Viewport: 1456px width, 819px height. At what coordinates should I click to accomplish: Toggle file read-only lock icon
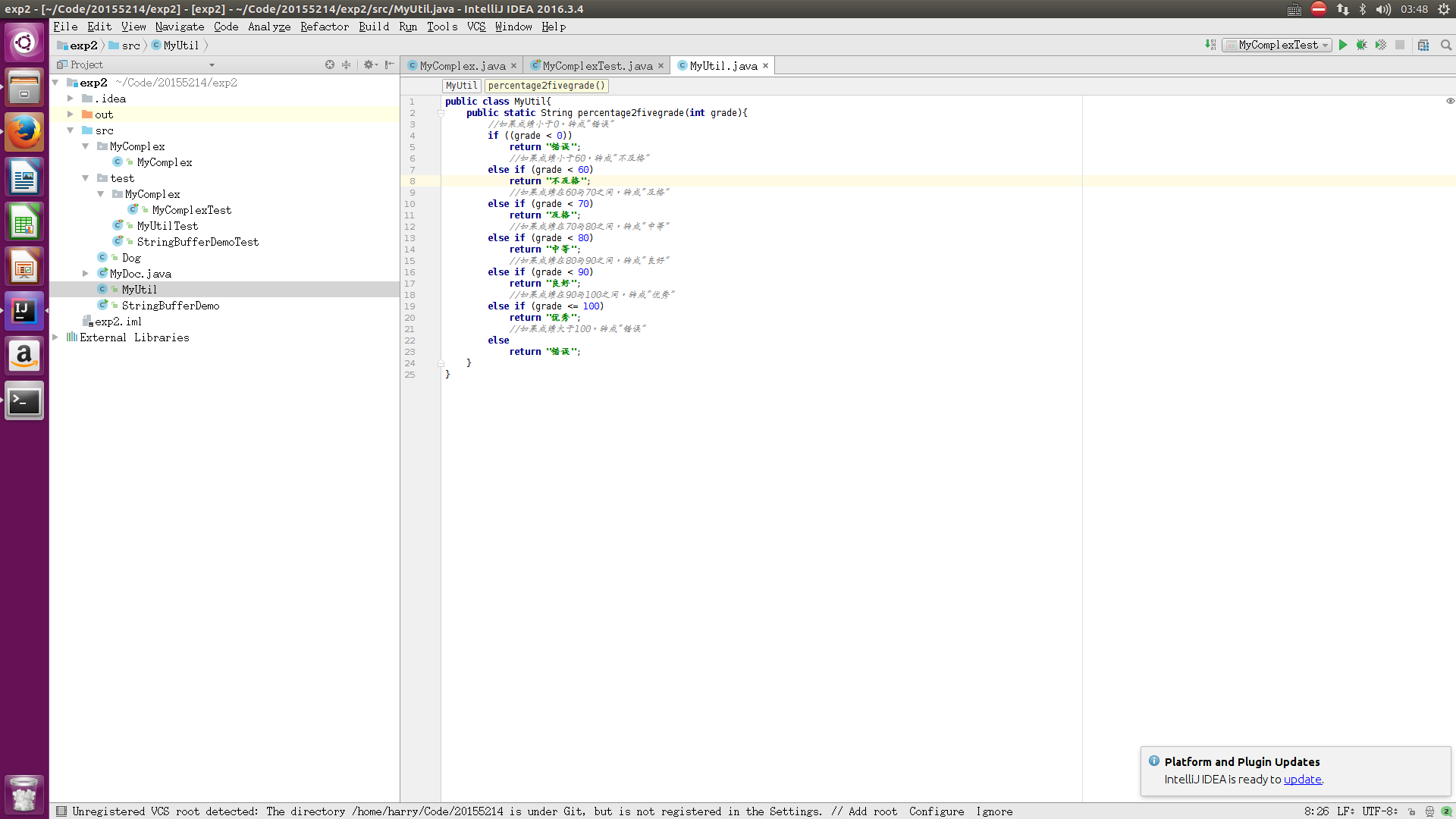point(1411,811)
